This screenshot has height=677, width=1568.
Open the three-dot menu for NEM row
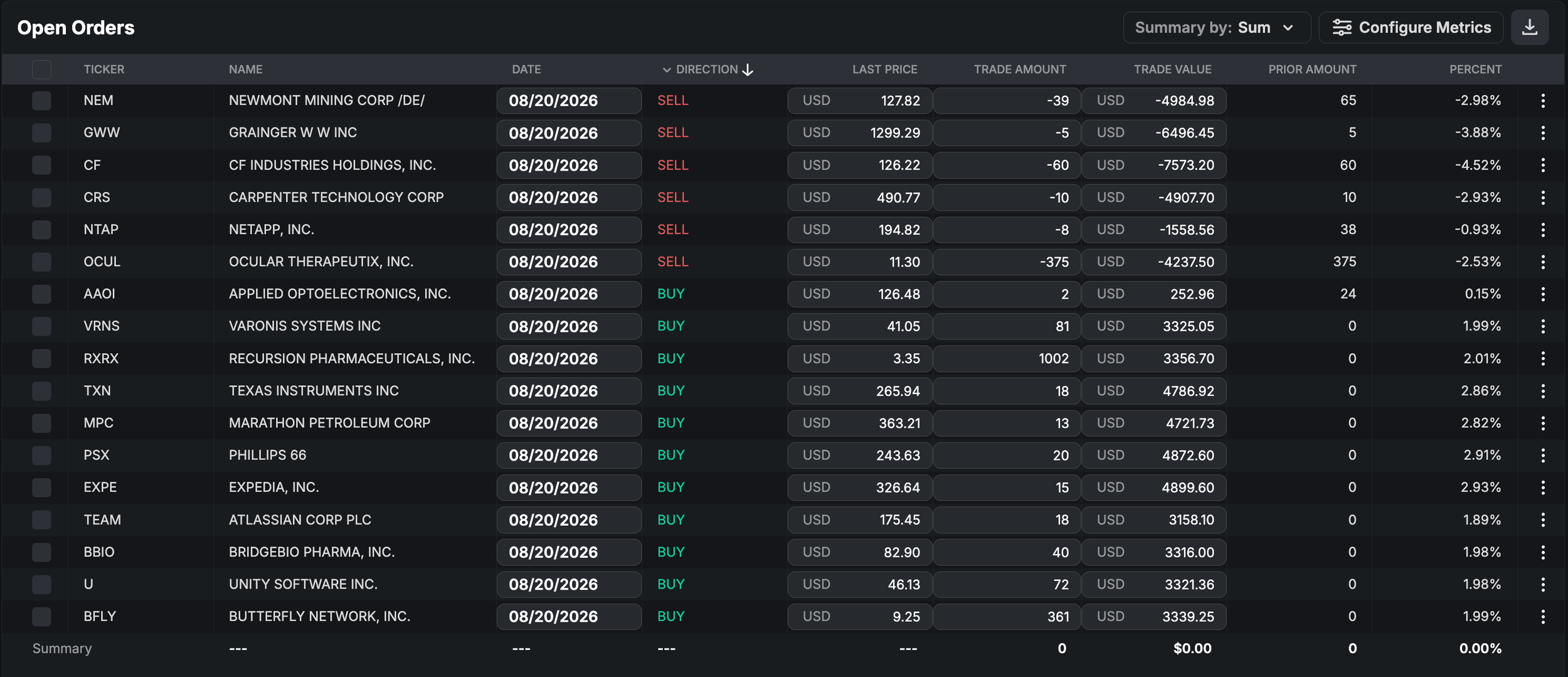1543,100
